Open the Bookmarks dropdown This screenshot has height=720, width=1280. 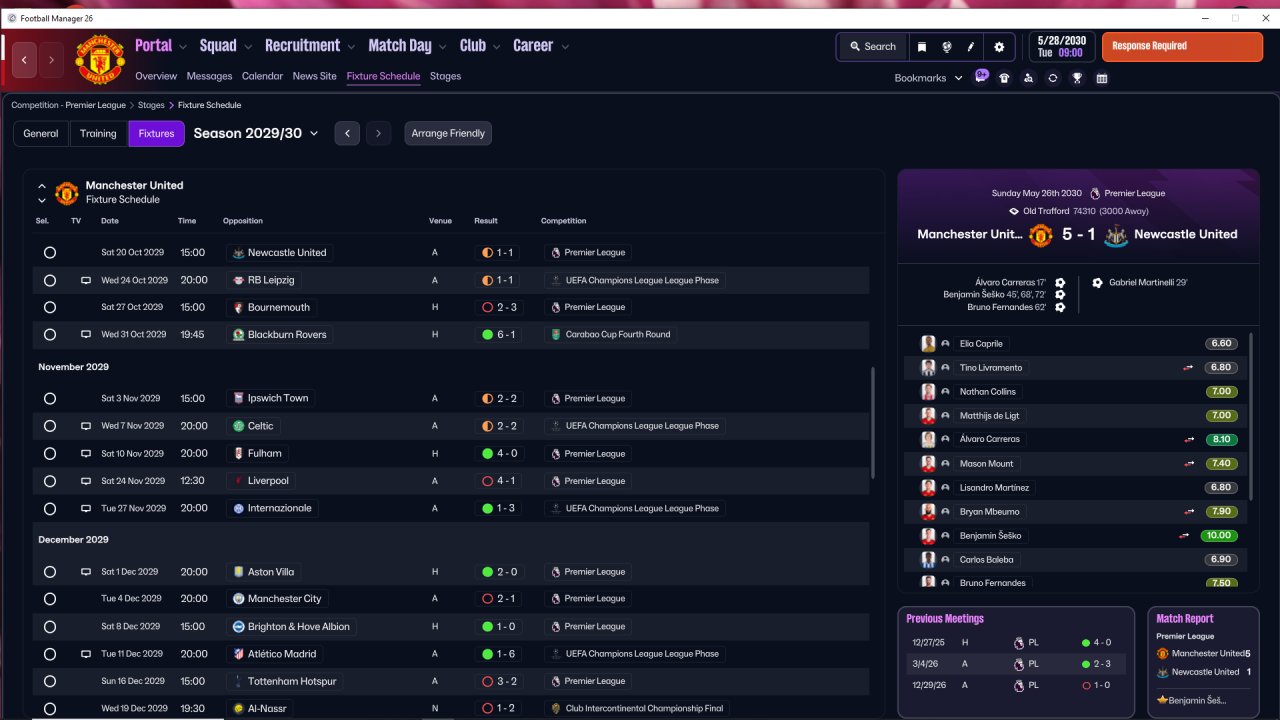[929, 78]
